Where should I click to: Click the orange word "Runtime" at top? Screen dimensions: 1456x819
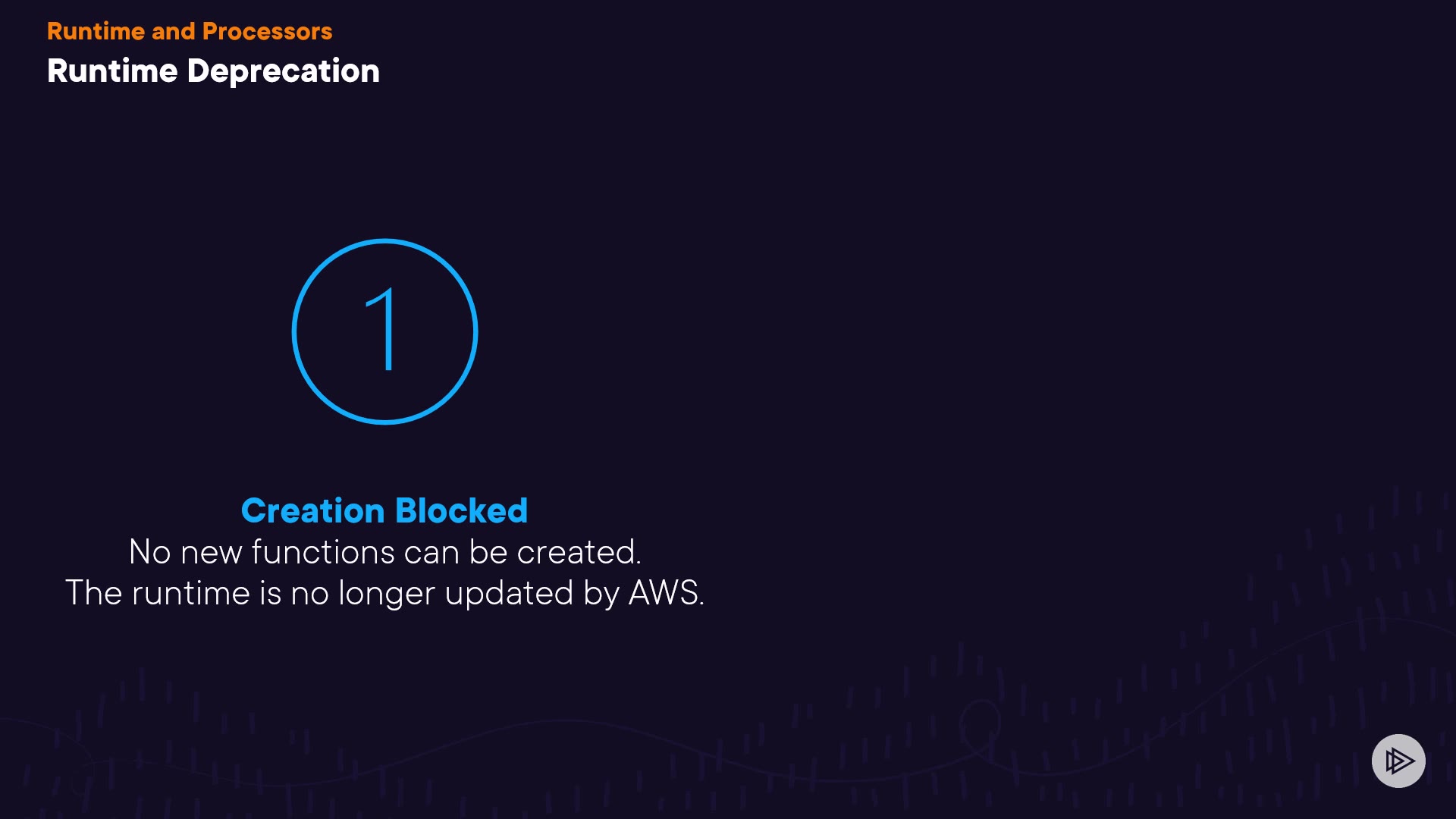[96, 31]
